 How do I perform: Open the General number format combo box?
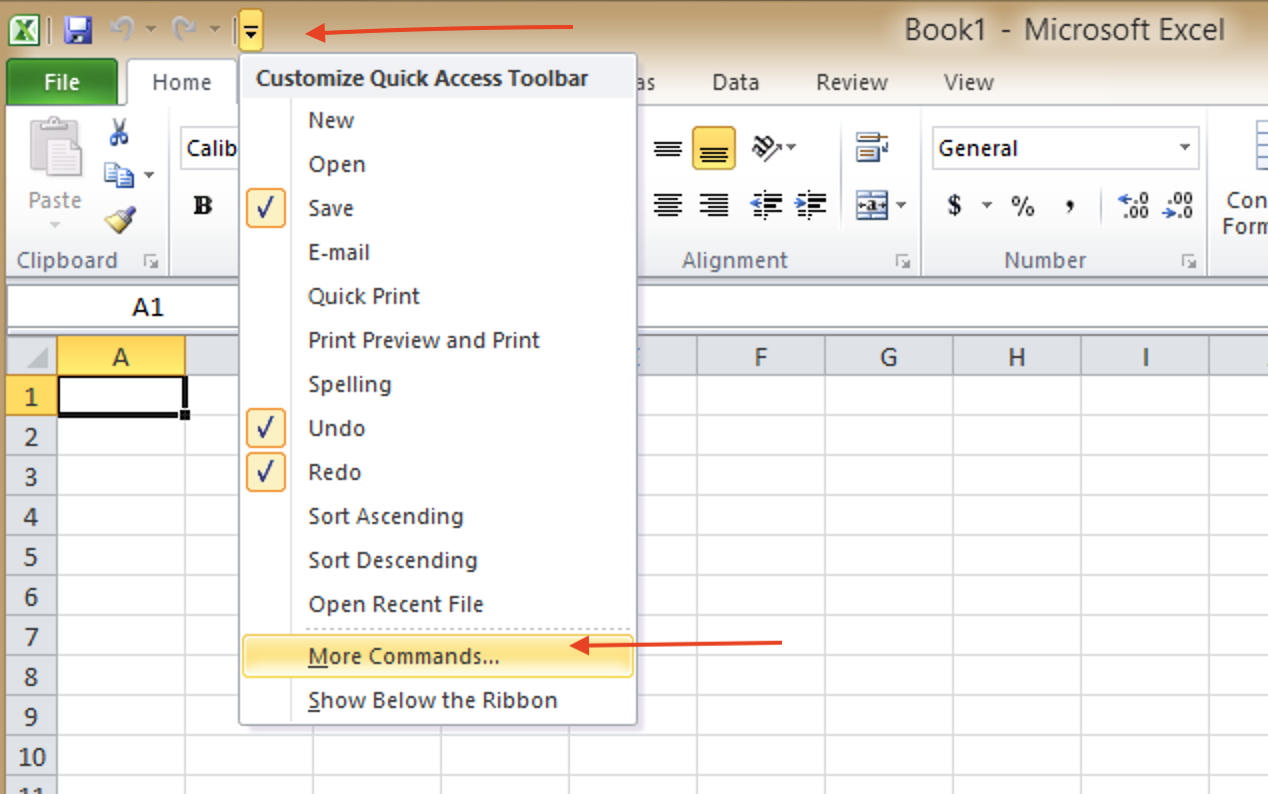[1065, 148]
